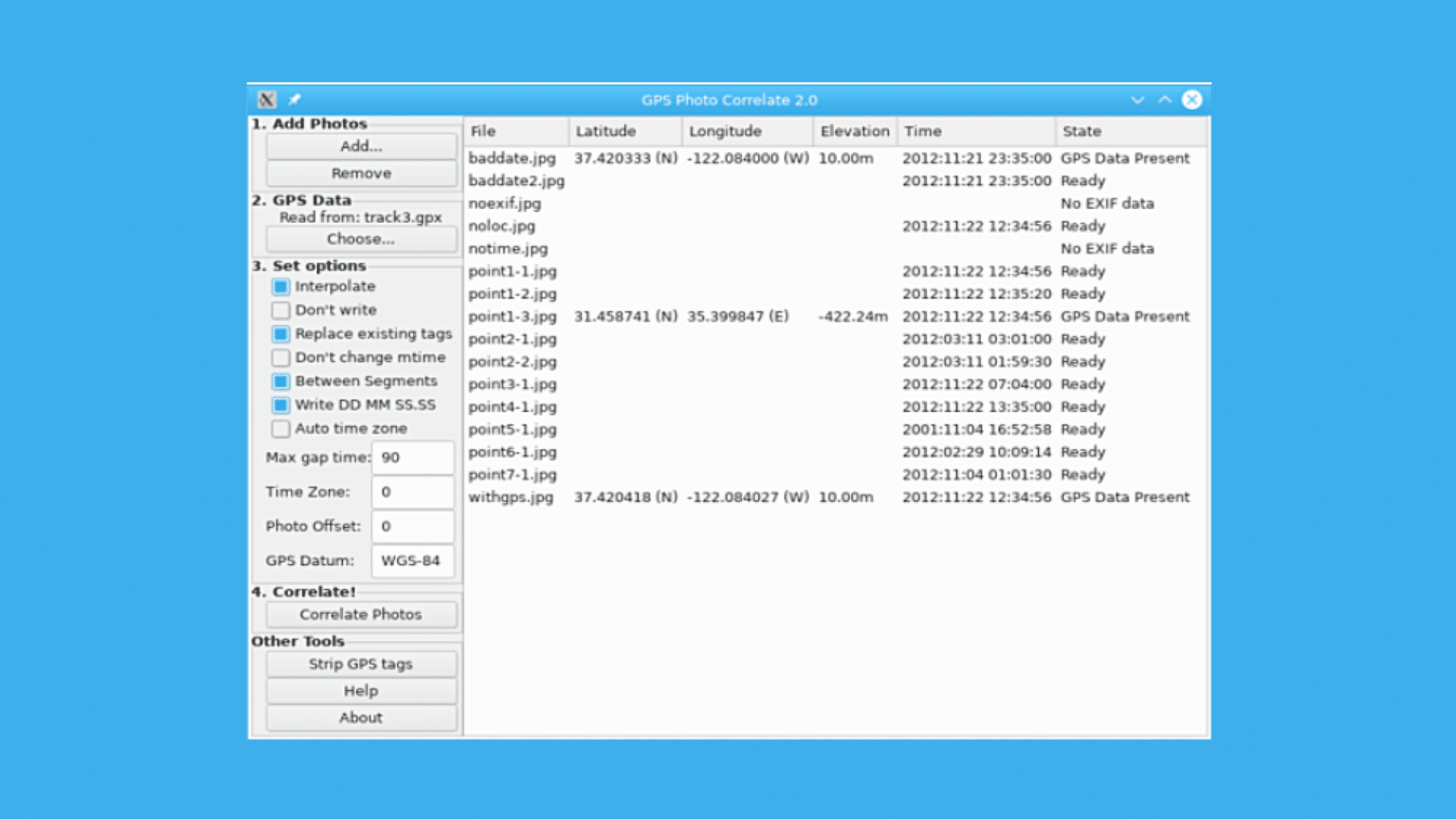Enable Auto time zone checkbox
The image size is (1456, 819).
[x=281, y=428]
